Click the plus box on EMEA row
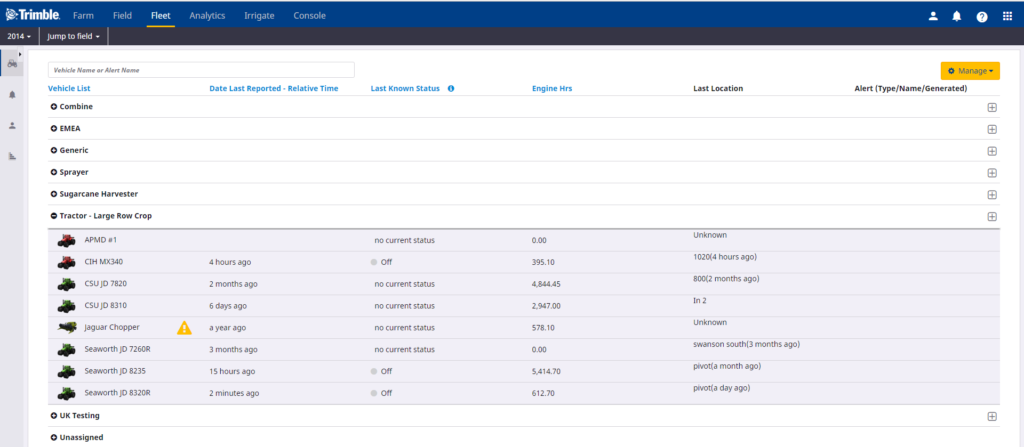Screen dimensions: 1024x447 tap(992, 129)
